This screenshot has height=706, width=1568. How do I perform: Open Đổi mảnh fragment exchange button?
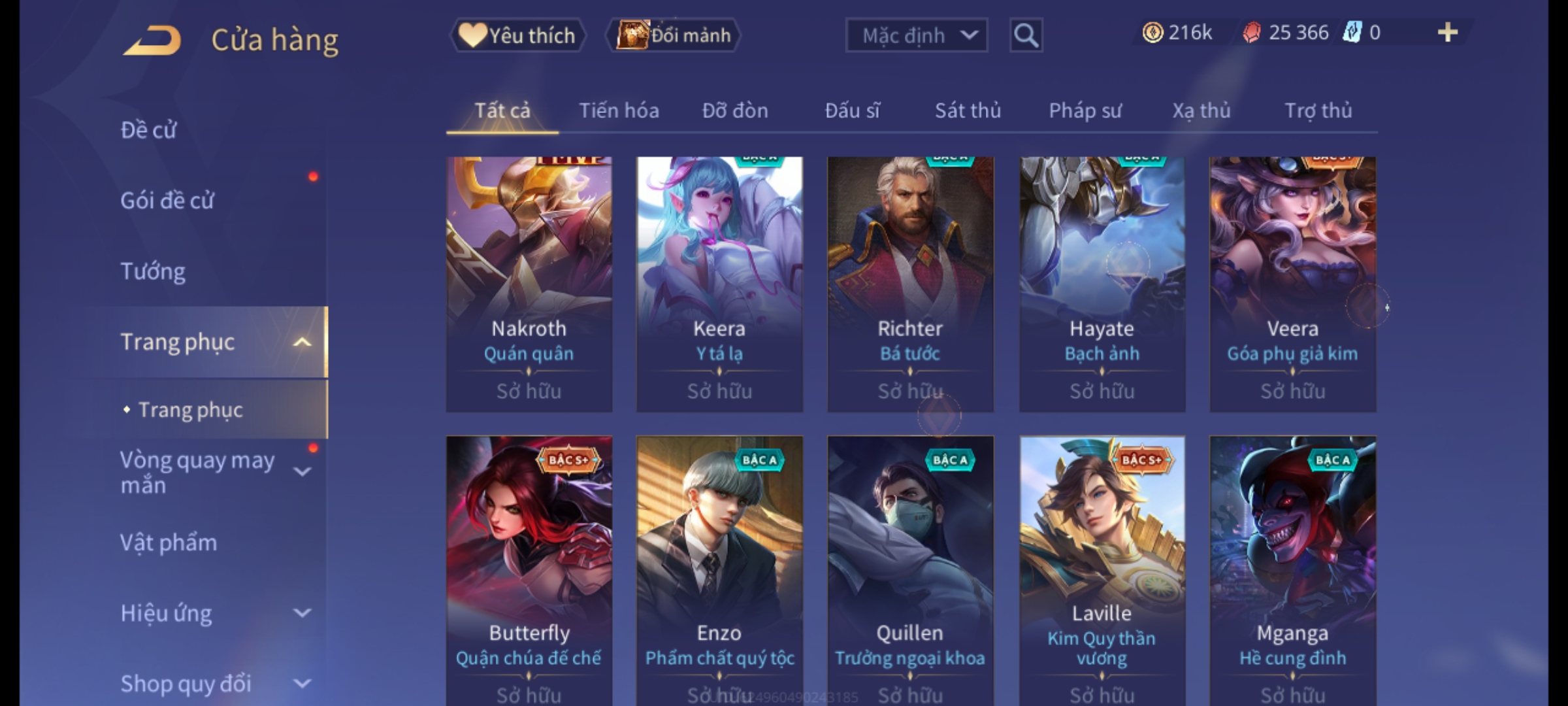coord(674,35)
